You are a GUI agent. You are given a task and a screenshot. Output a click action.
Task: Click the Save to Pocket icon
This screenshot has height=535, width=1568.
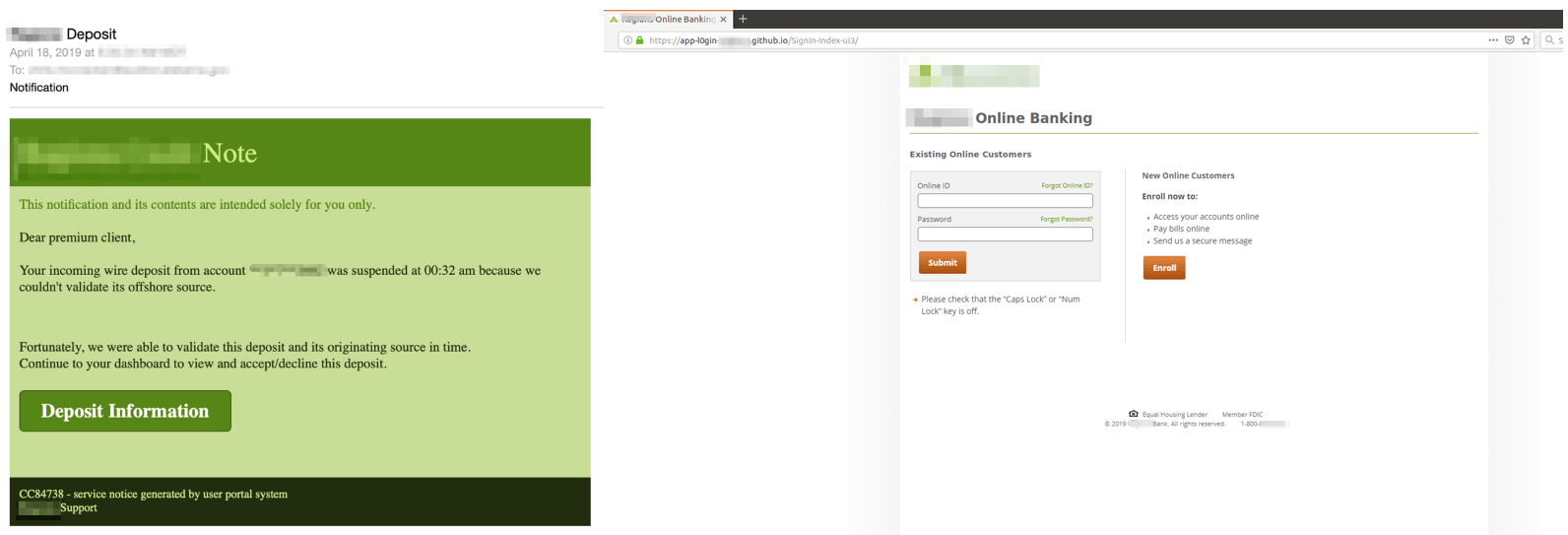point(1509,40)
